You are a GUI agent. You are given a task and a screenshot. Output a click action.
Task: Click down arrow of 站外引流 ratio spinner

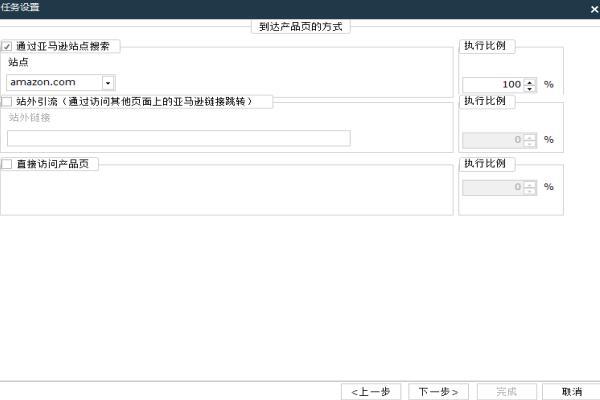(530, 144)
